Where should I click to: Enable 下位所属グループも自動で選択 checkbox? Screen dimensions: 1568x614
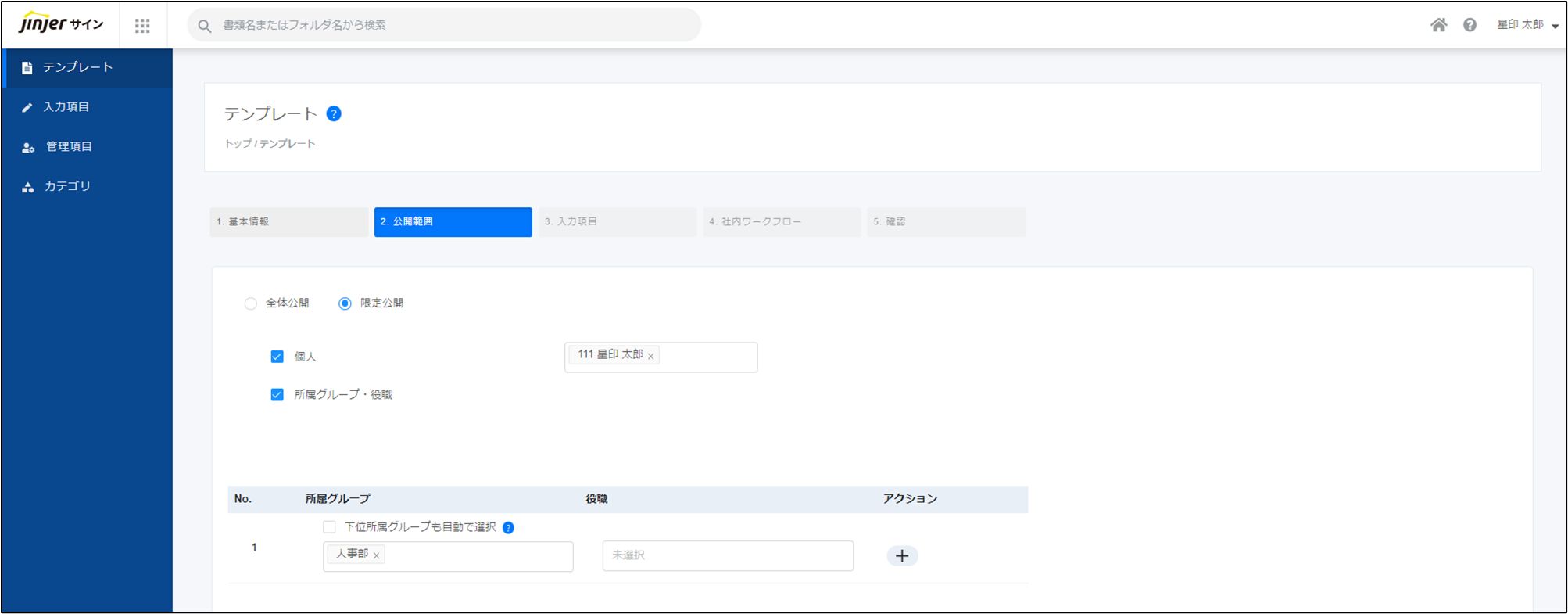(x=329, y=527)
